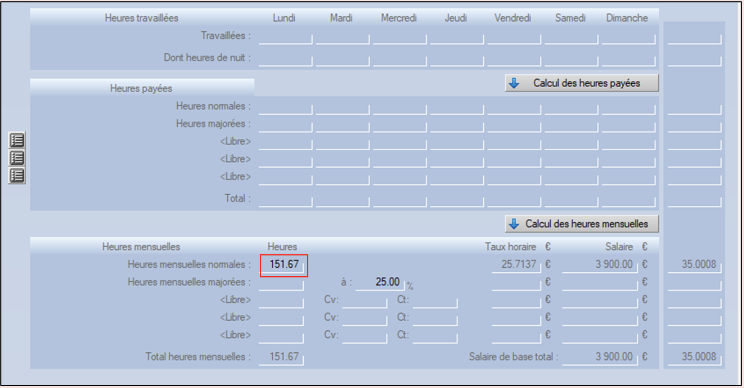The width and height of the screenshot is (744, 388).
Task: Click the Taux horaire column heading
Action: [x=510, y=247]
